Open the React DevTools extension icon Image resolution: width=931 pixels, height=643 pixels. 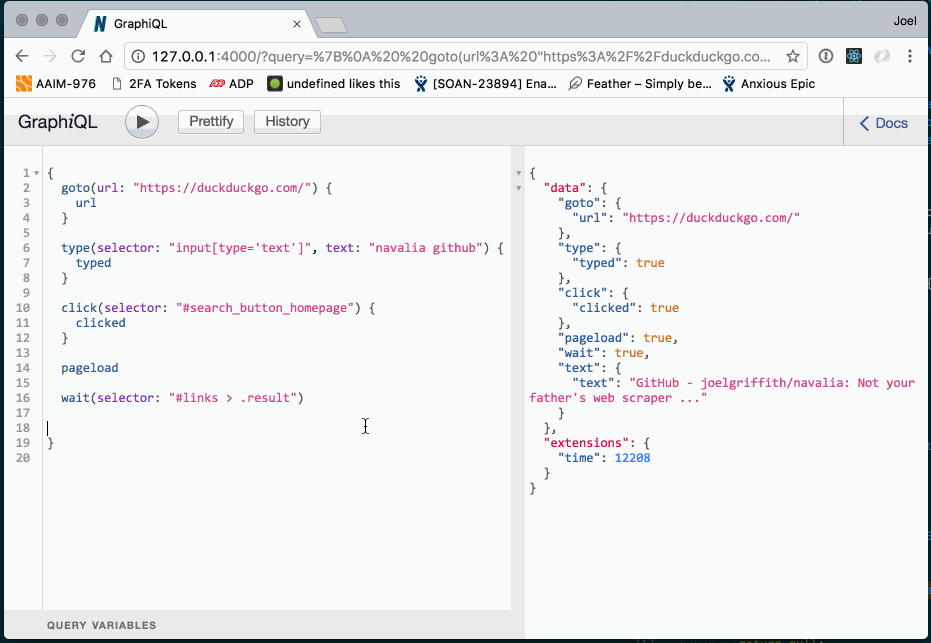point(854,56)
